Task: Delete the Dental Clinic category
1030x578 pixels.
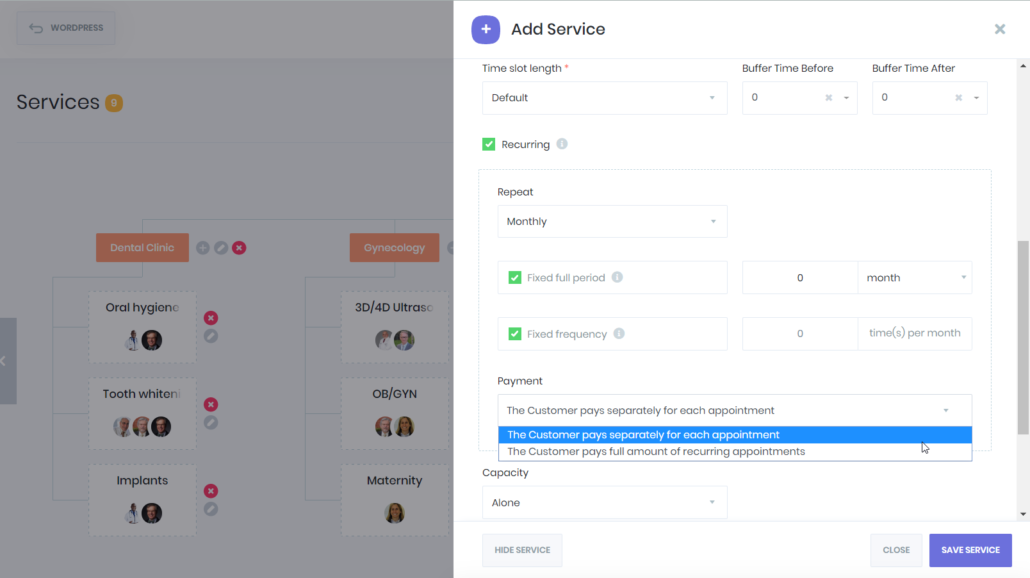Action: [239, 248]
